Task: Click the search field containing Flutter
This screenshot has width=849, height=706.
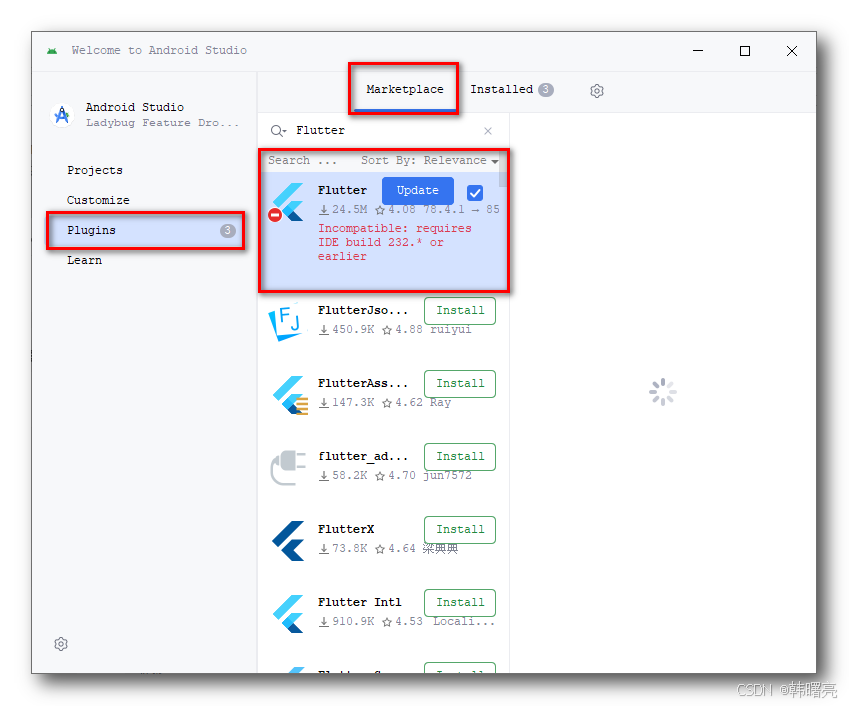Action: [382, 130]
